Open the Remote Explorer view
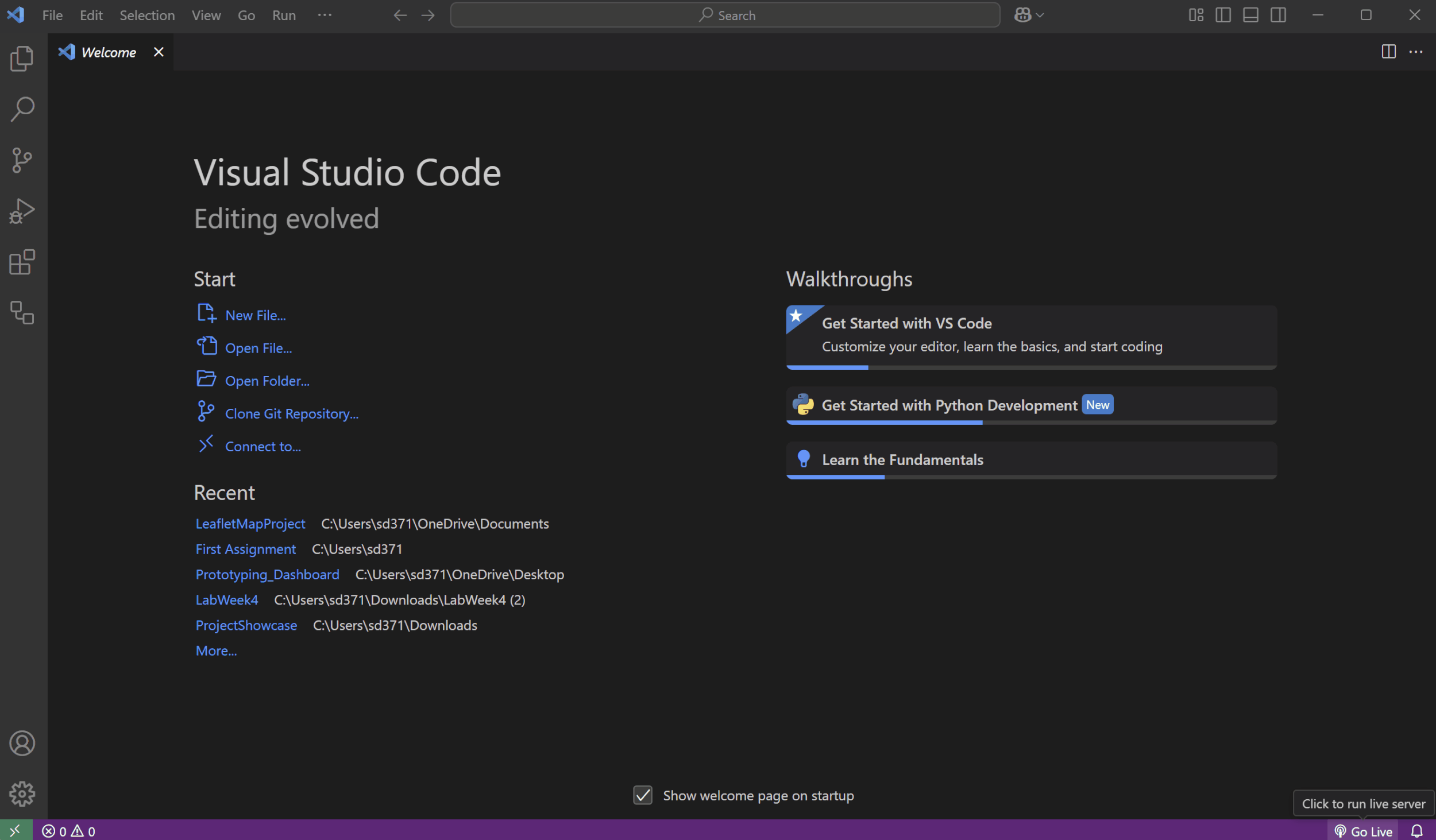This screenshot has width=1436, height=840. (x=22, y=313)
